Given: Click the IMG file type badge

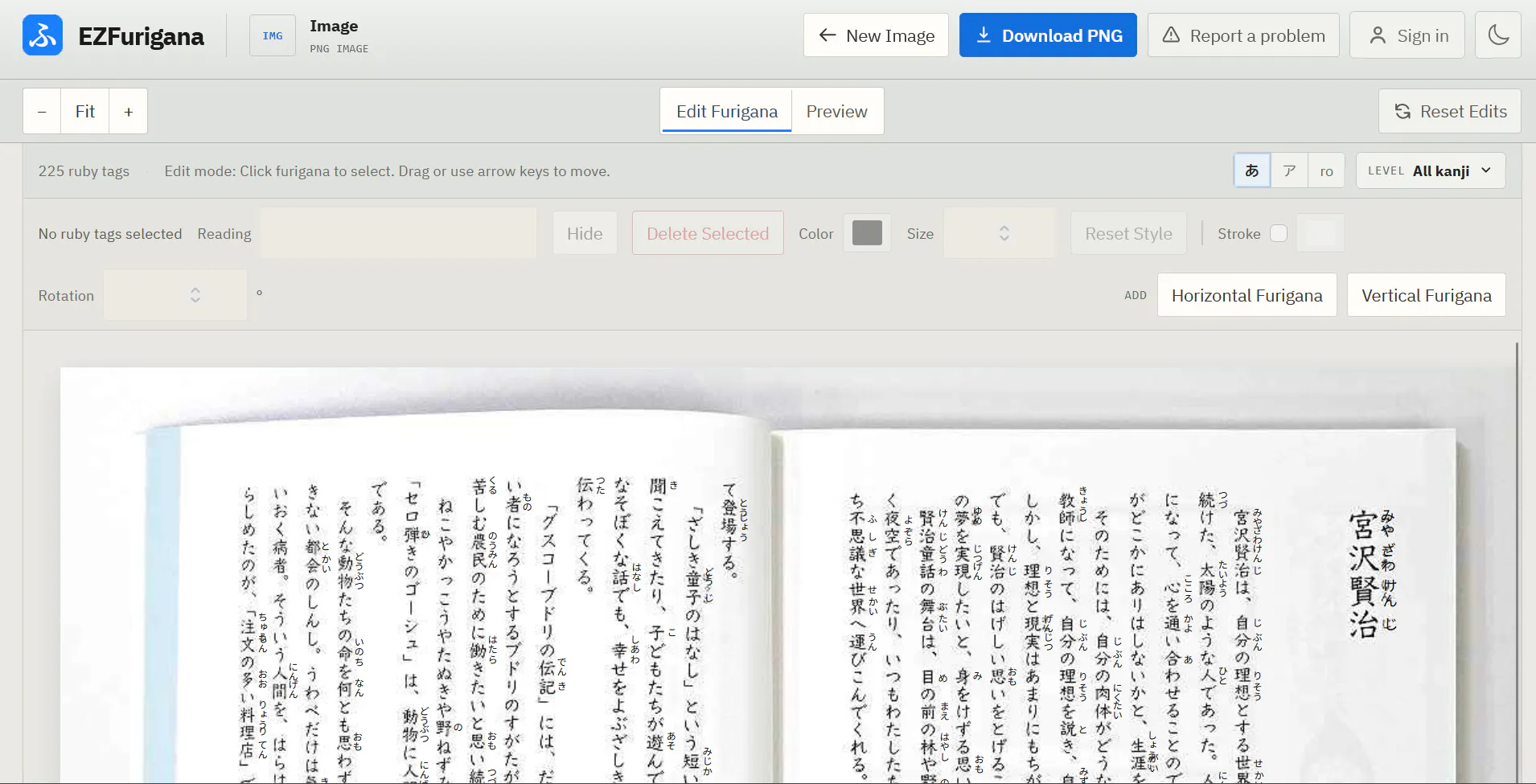Looking at the screenshot, I should (273, 35).
